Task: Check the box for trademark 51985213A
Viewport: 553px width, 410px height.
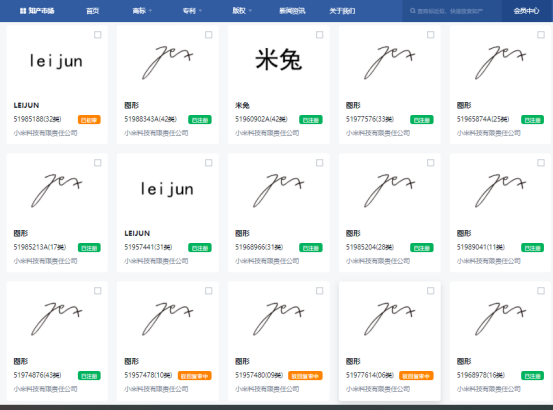Action: click(x=98, y=163)
